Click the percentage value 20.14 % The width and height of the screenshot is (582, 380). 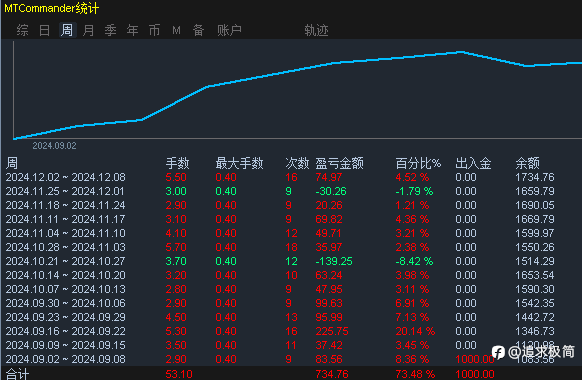[x=415, y=331]
